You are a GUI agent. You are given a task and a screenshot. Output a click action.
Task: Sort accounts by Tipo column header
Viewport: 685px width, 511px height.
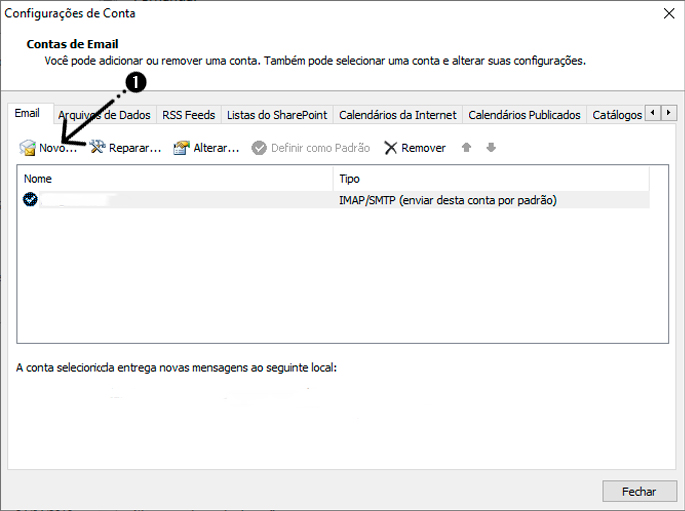click(490, 179)
